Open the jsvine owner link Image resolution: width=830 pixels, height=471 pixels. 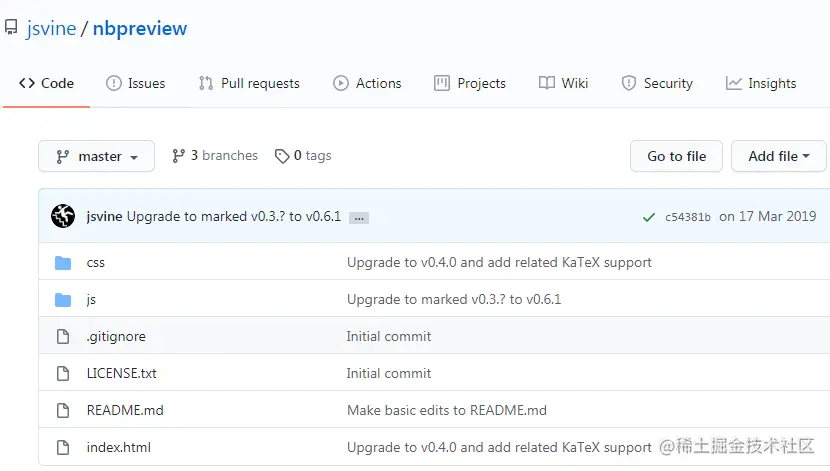click(51, 29)
